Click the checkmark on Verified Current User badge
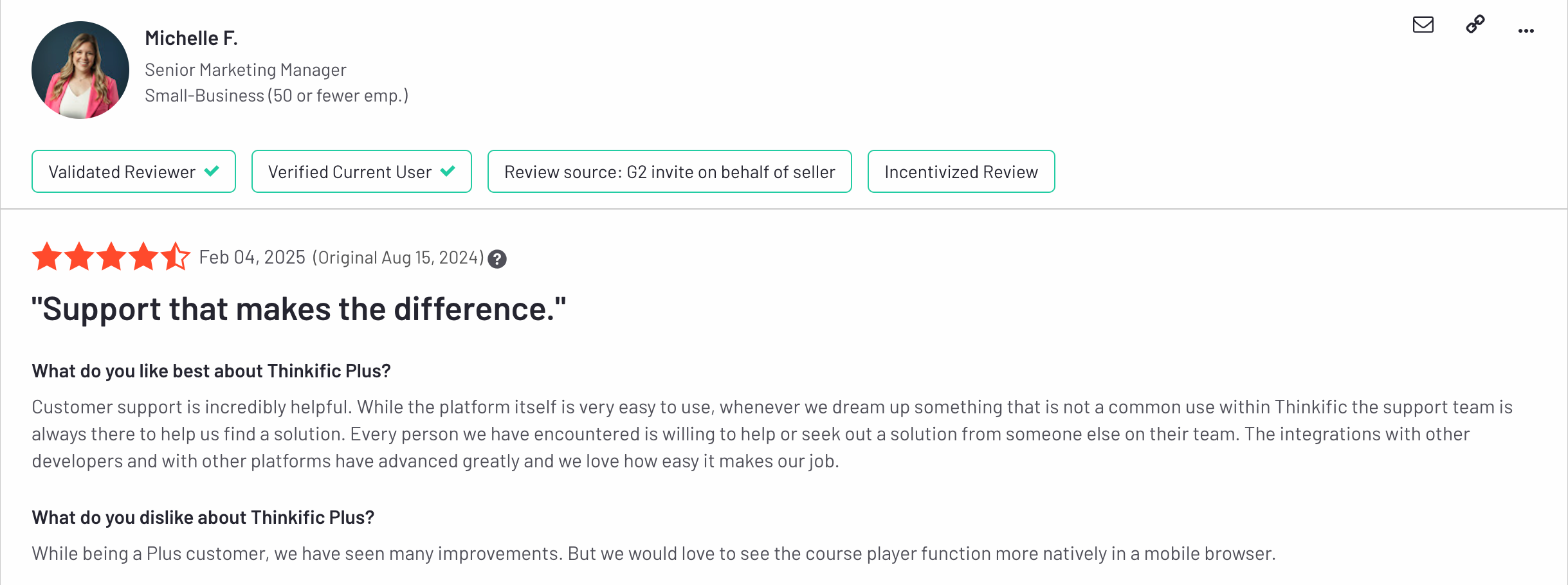The width and height of the screenshot is (1568, 585). (448, 171)
